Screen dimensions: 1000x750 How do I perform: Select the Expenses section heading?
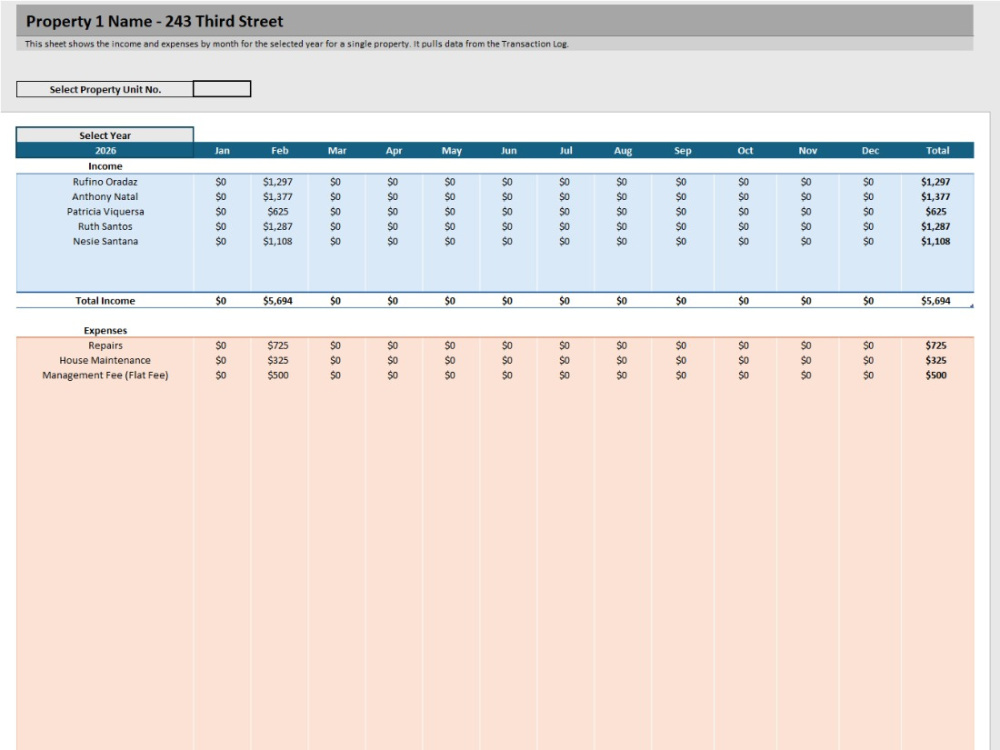point(105,330)
